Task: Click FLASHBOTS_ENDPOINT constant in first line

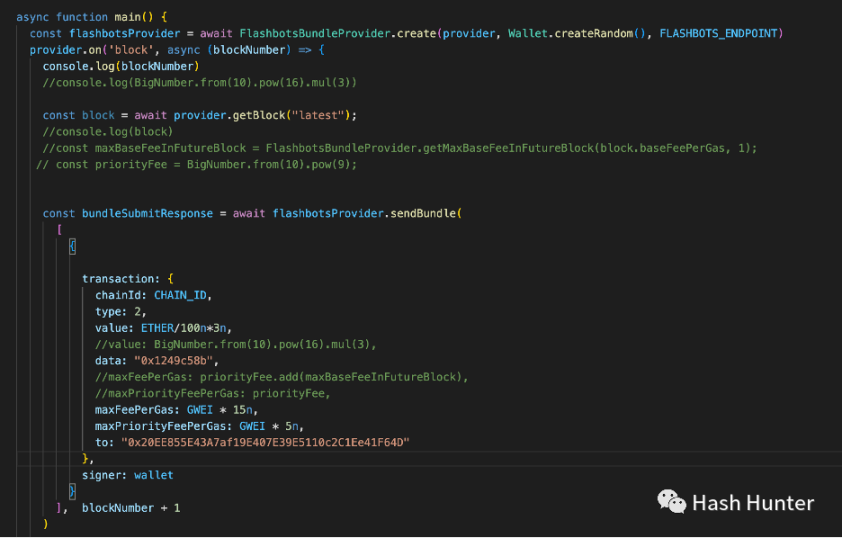Action: (718, 33)
